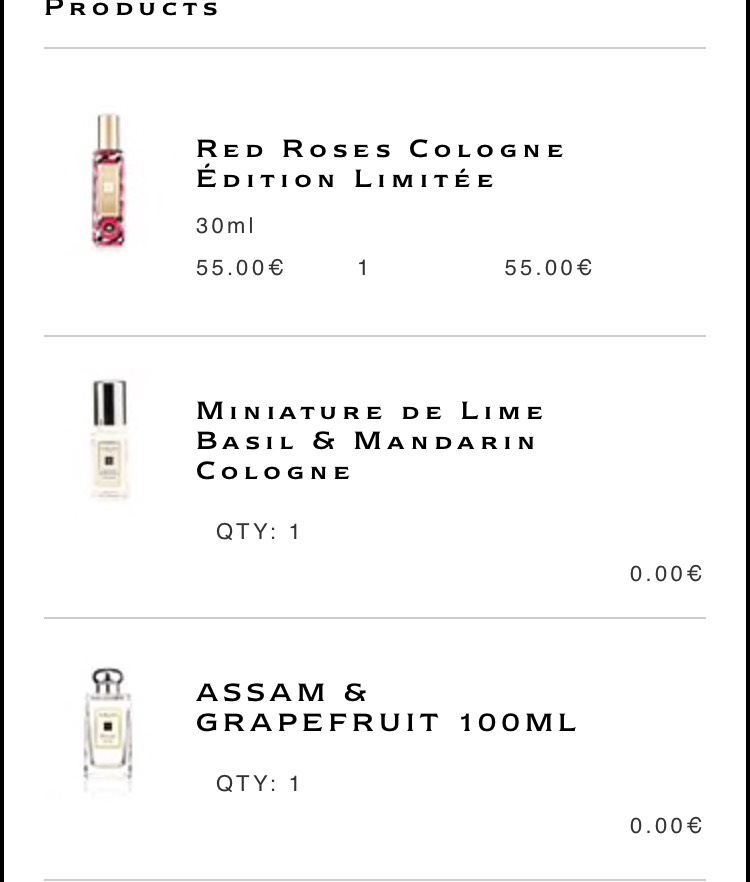Click the Basil & Mandarin line of the title

coord(366,441)
